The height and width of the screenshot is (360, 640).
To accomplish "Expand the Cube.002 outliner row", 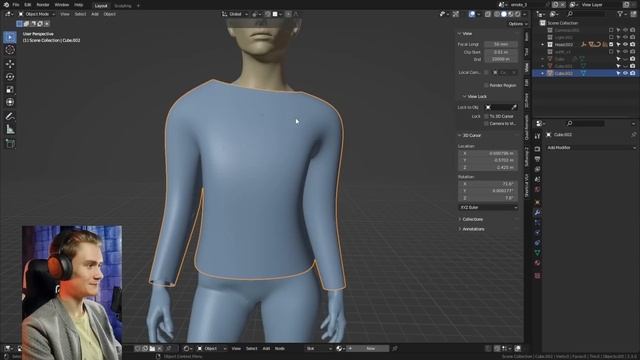I will pyautogui.click(x=542, y=73).
